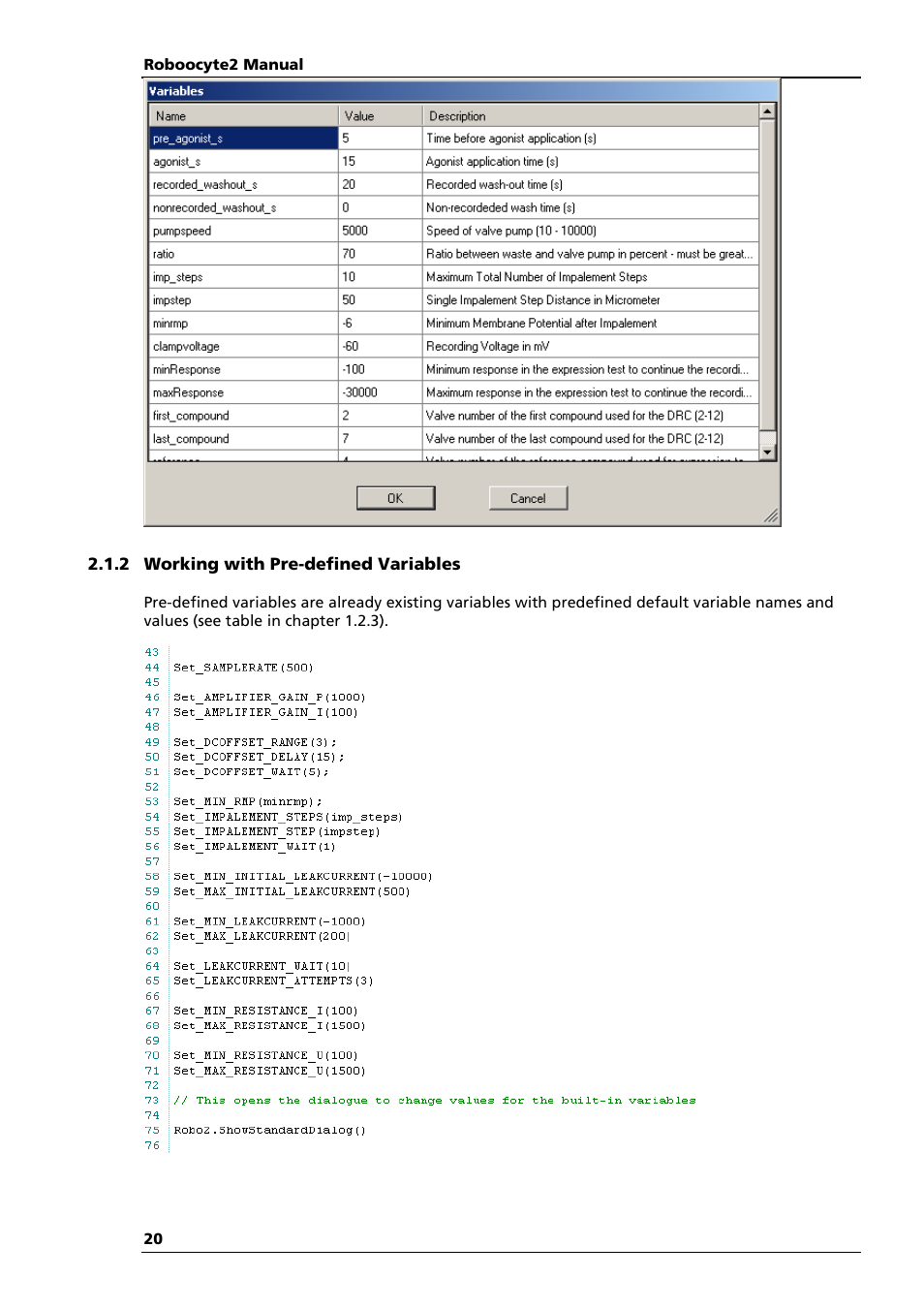Select the minrmp variable name
Image resolution: width=924 pixels, height=1309 pixels.
(x=169, y=324)
